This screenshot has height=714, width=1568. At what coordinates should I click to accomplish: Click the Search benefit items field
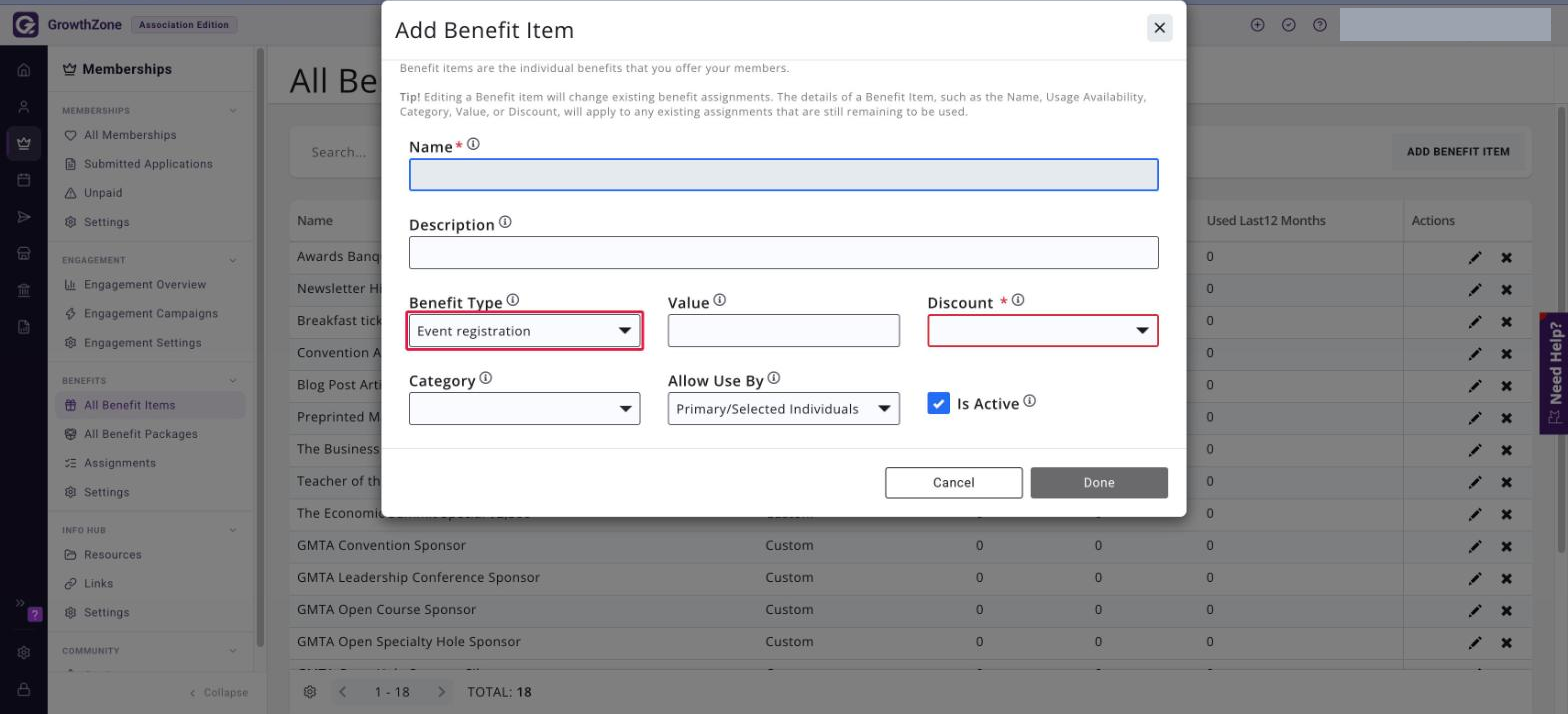click(x=338, y=153)
